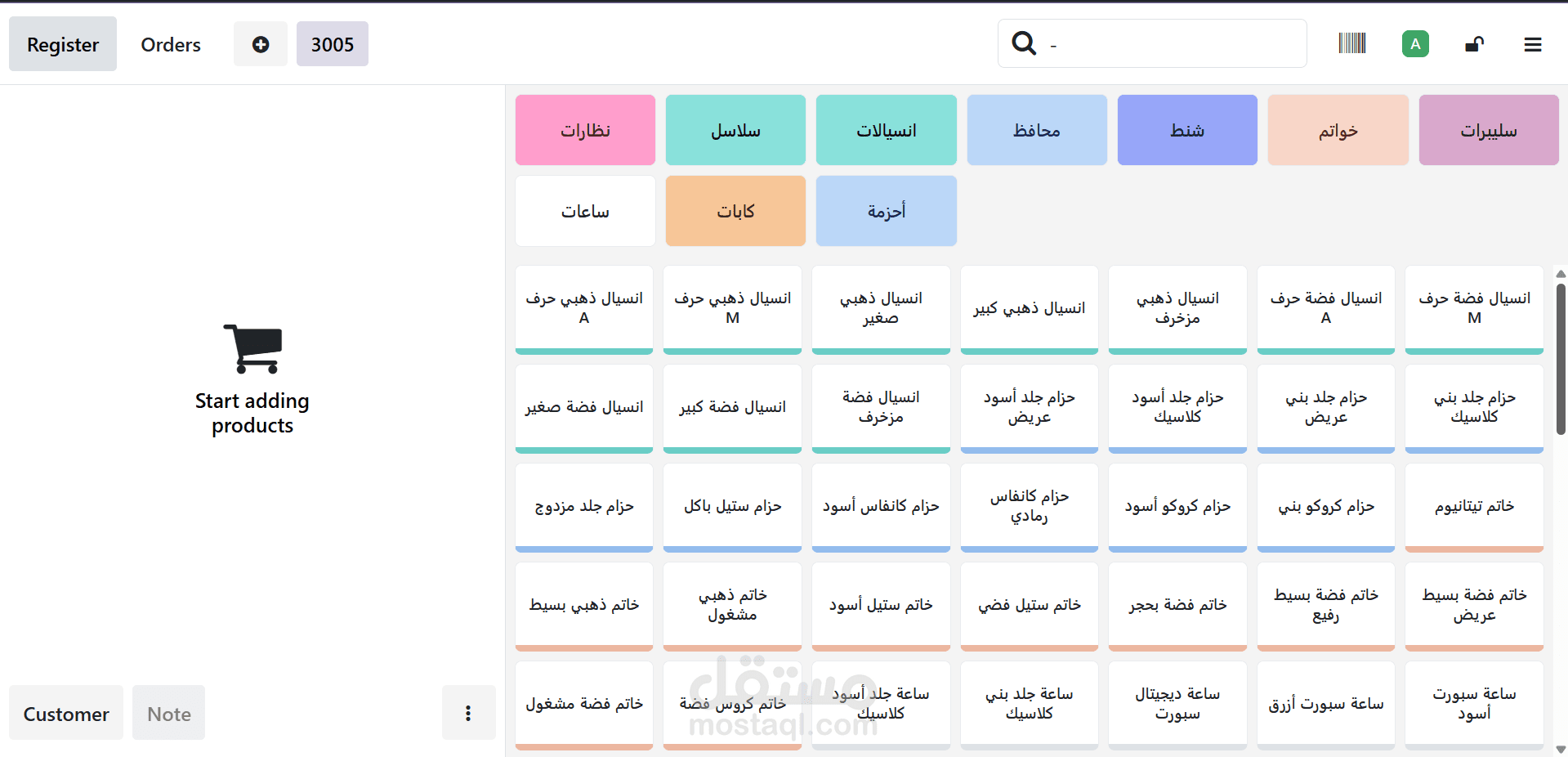Open the hamburger menu
1568x757 pixels.
[x=1533, y=45]
